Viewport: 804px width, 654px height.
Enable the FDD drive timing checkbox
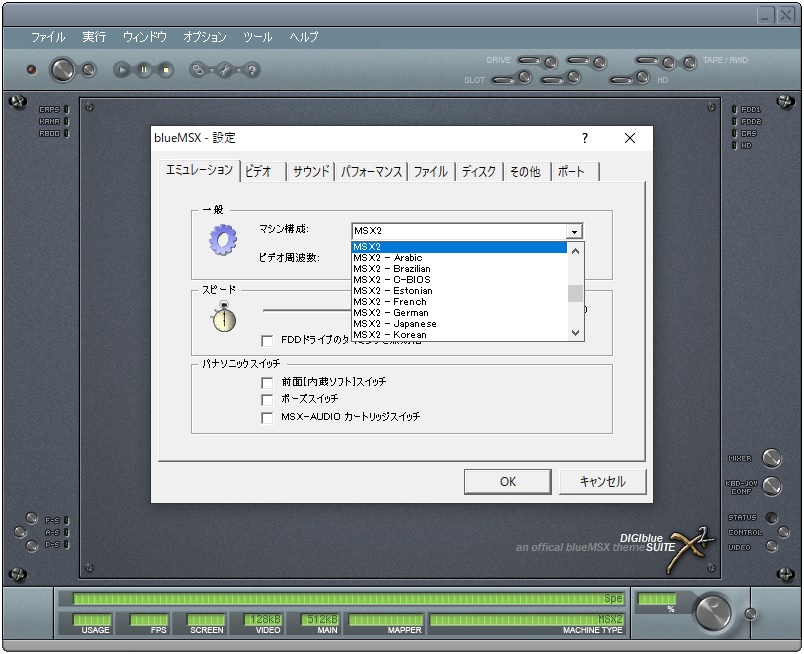click(267, 341)
